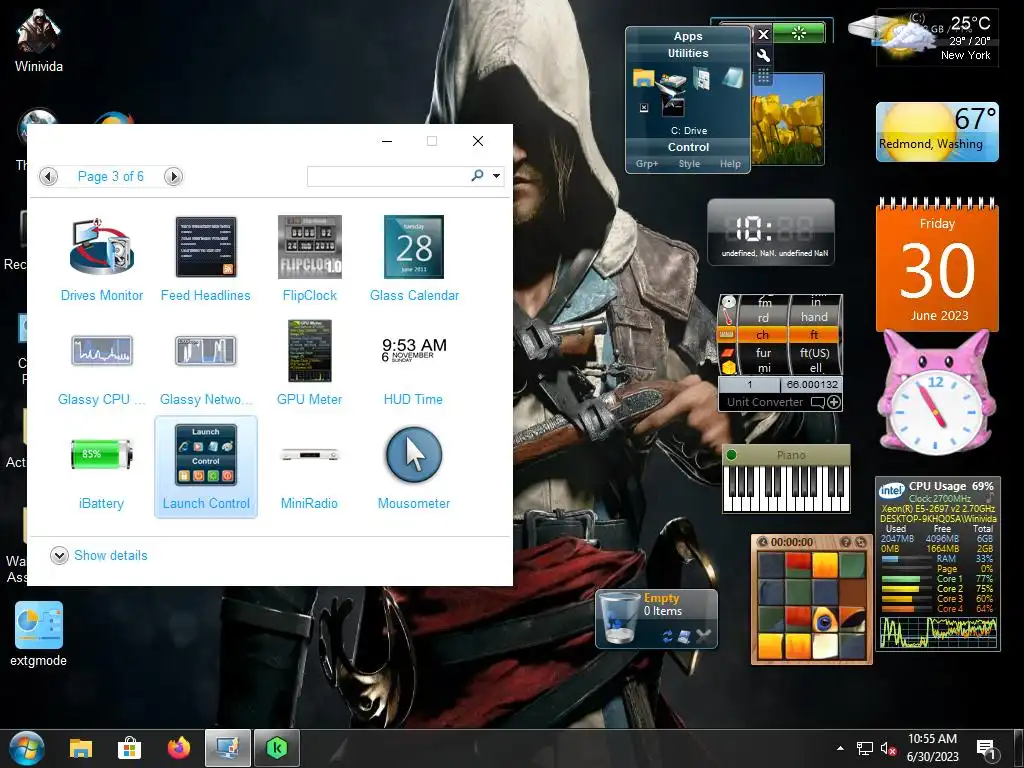Open gadget options wrench icon
This screenshot has height=768, width=1024.
[763, 56]
